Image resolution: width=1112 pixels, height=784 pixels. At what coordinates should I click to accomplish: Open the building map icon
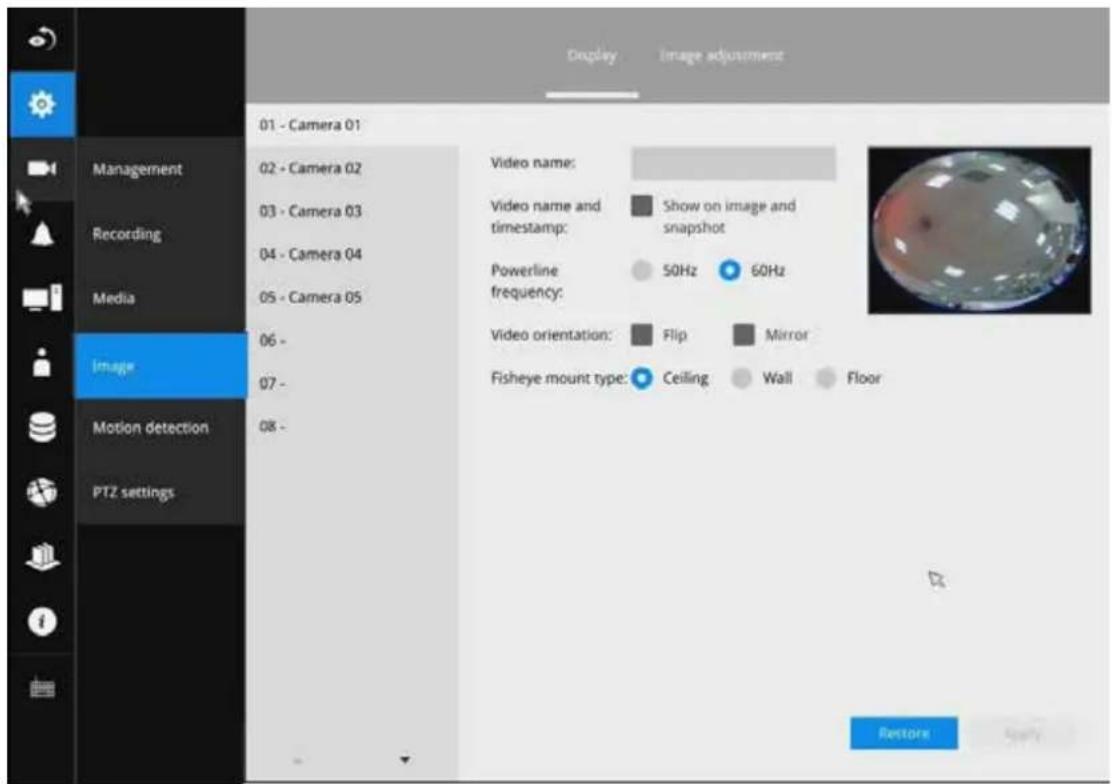point(42,557)
